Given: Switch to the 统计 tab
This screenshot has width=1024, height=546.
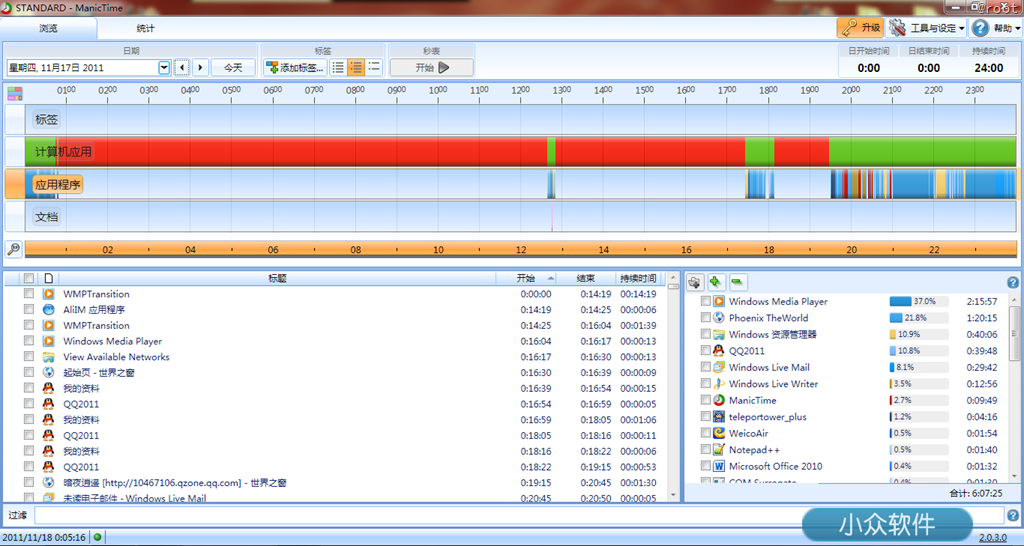Looking at the screenshot, I should (146, 28).
